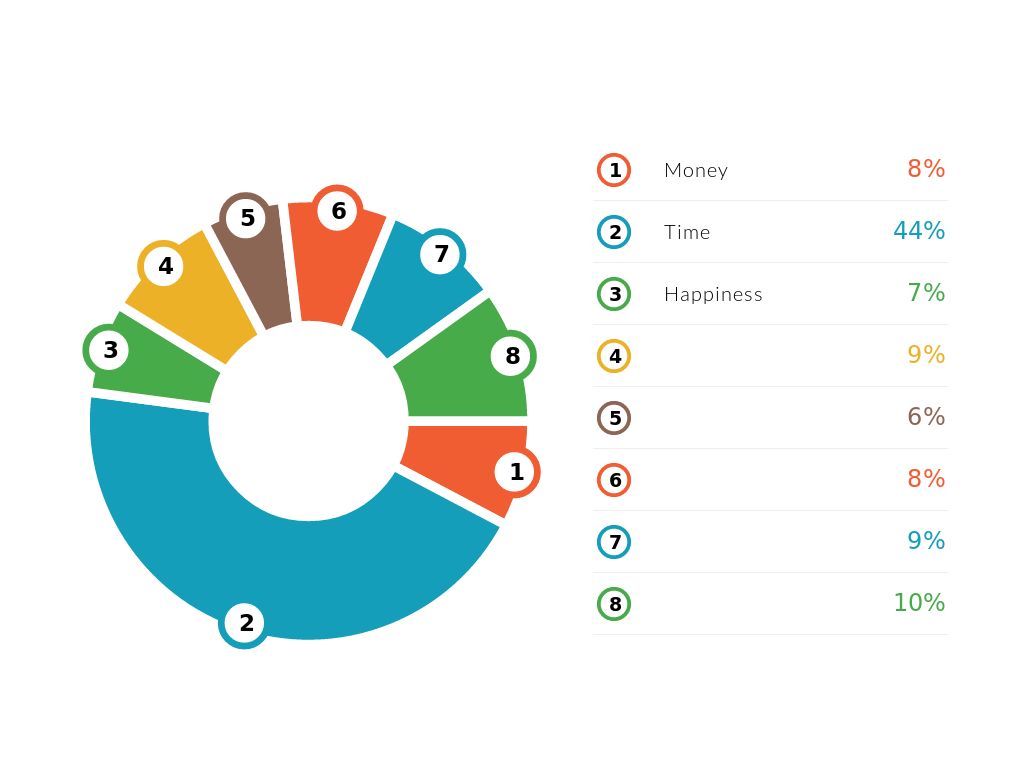Click the number 8 badge on the chart
Screen dimensions: 1024x768
point(512,356)
